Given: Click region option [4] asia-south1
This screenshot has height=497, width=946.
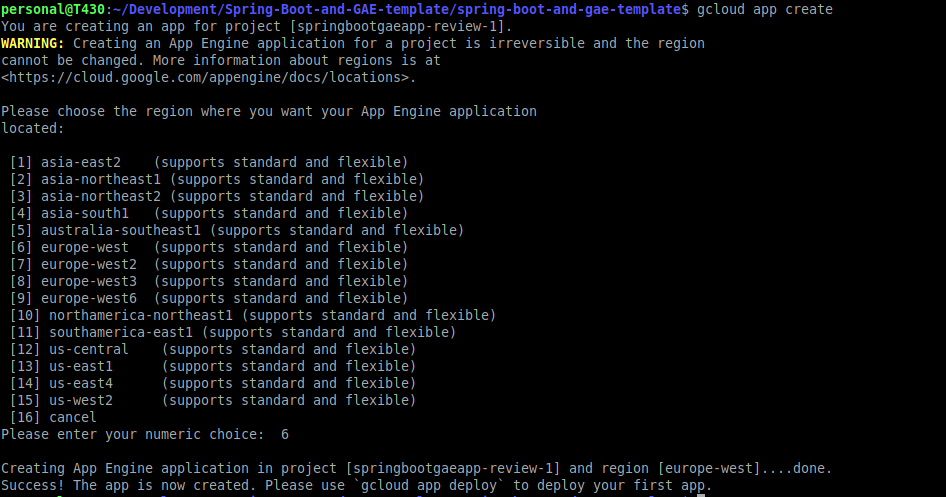Looking at the screenshot, I should point(209,213).
